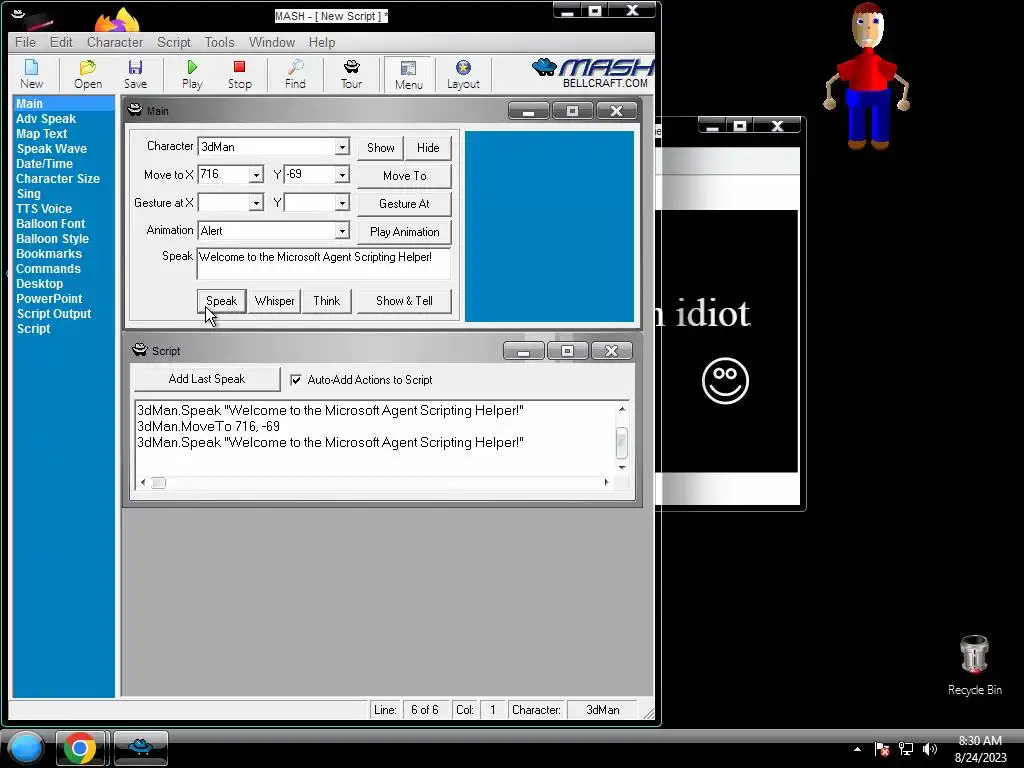Click the script scroll-down arrow
The width and height of the screenshot is (1024, 768).
click(x=622, y=468)
